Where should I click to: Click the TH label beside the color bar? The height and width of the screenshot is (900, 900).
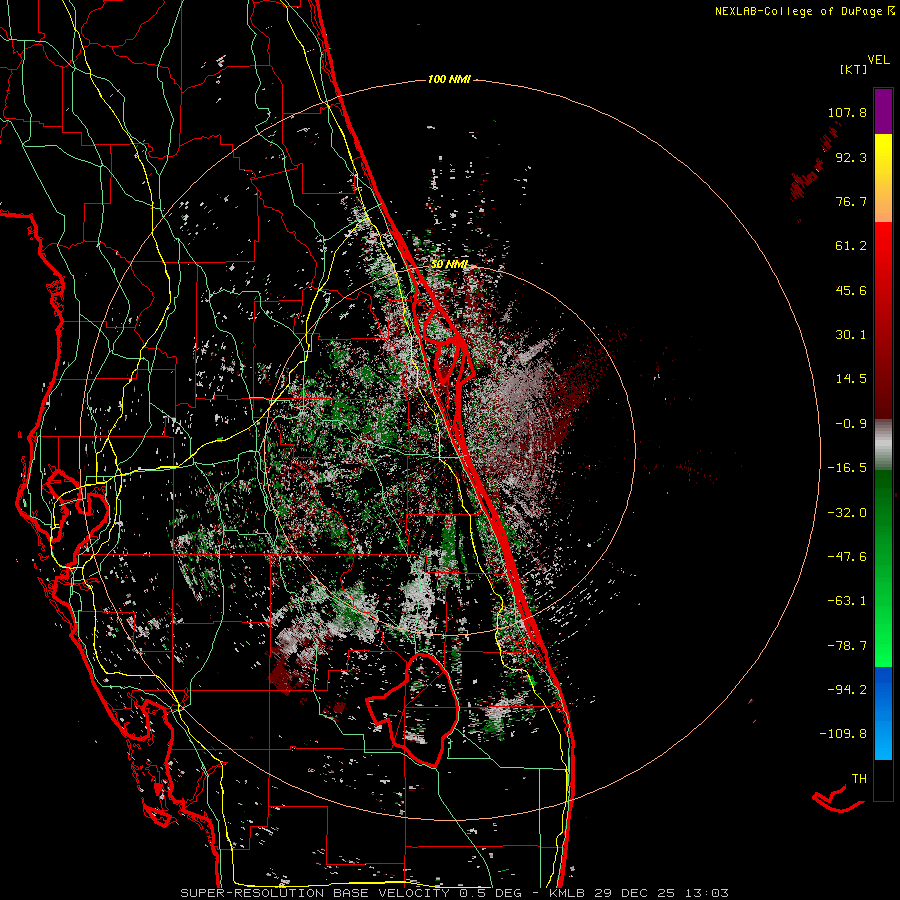coord(859,779)
